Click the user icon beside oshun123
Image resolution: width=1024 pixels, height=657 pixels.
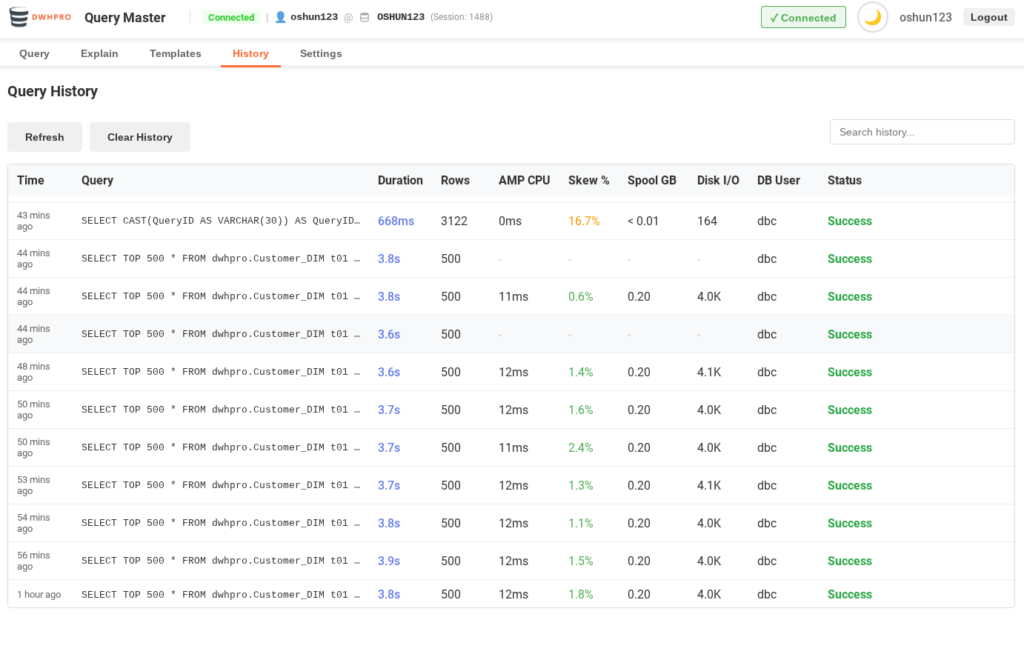(280, 17)
